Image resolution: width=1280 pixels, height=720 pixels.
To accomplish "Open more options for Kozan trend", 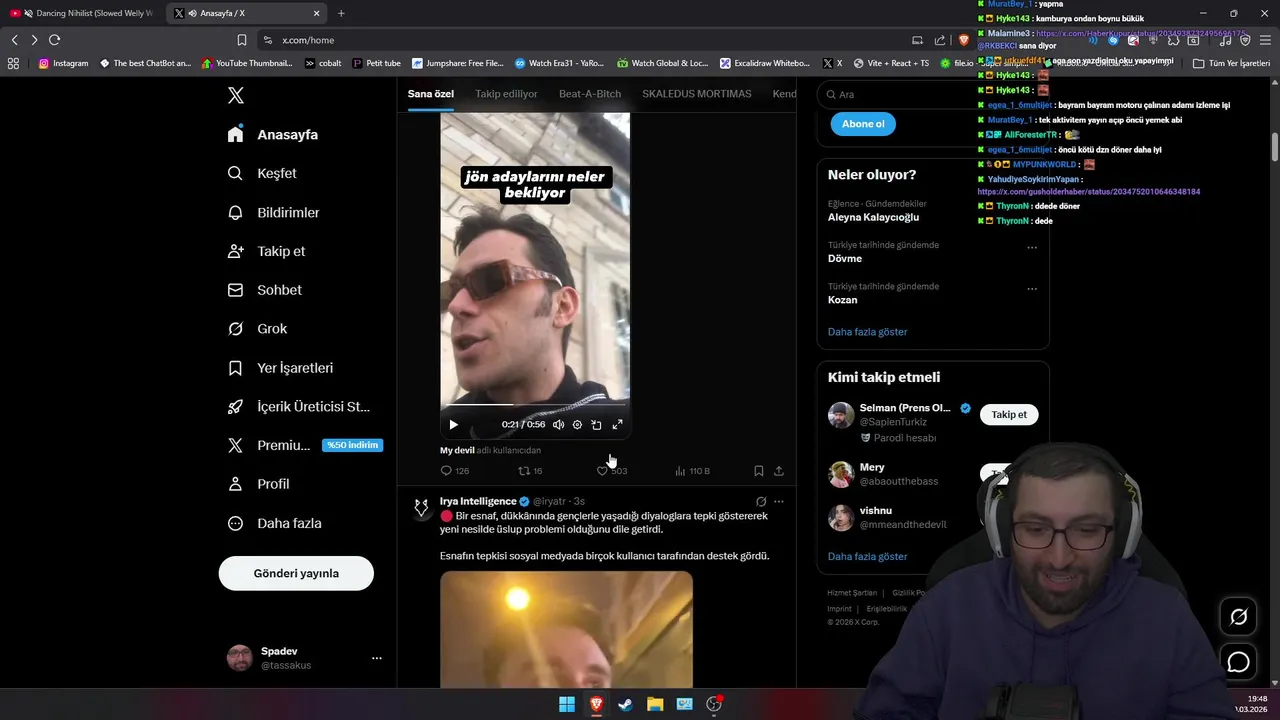I will coord(1032,289).
